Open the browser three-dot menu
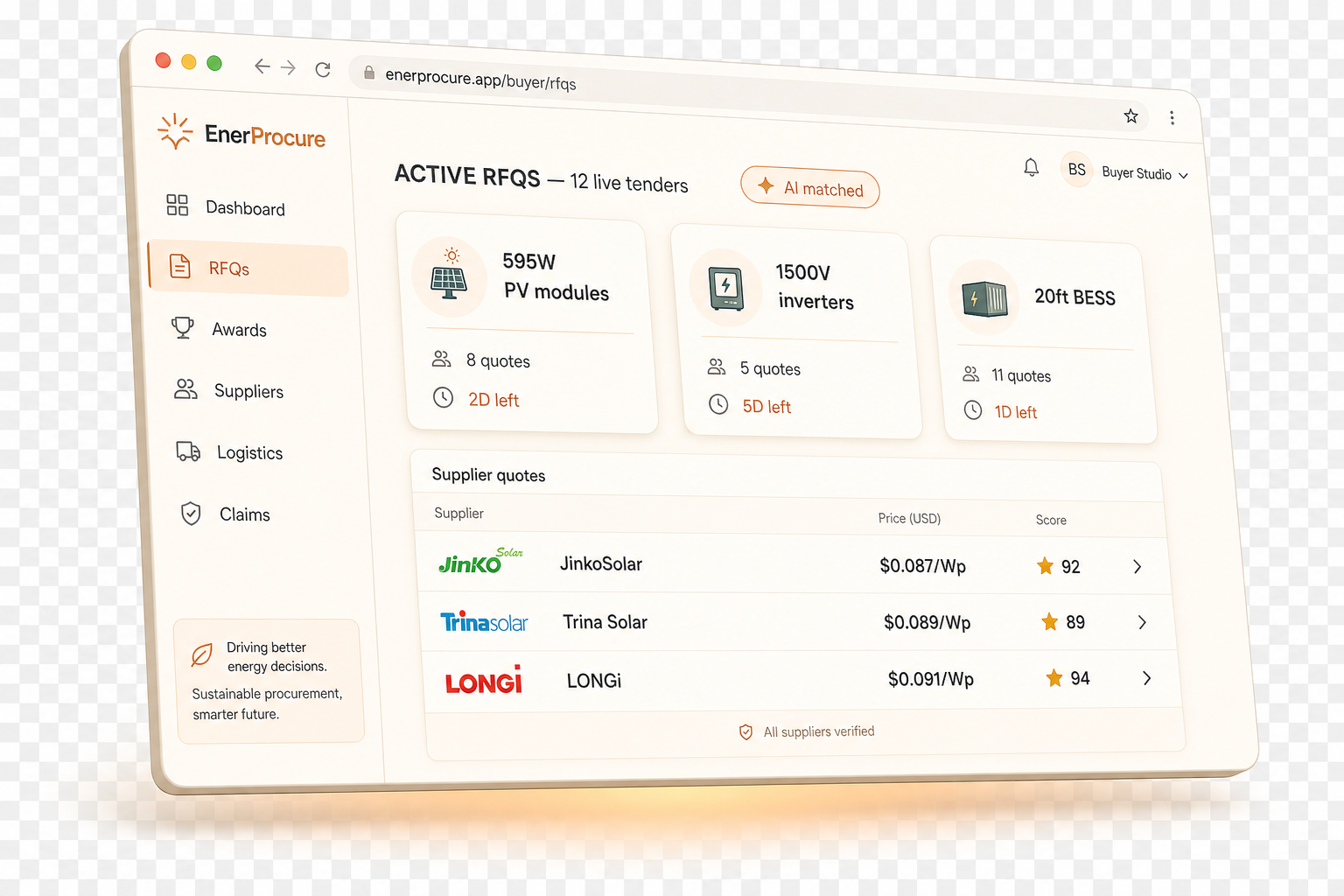 (1172, 117)
